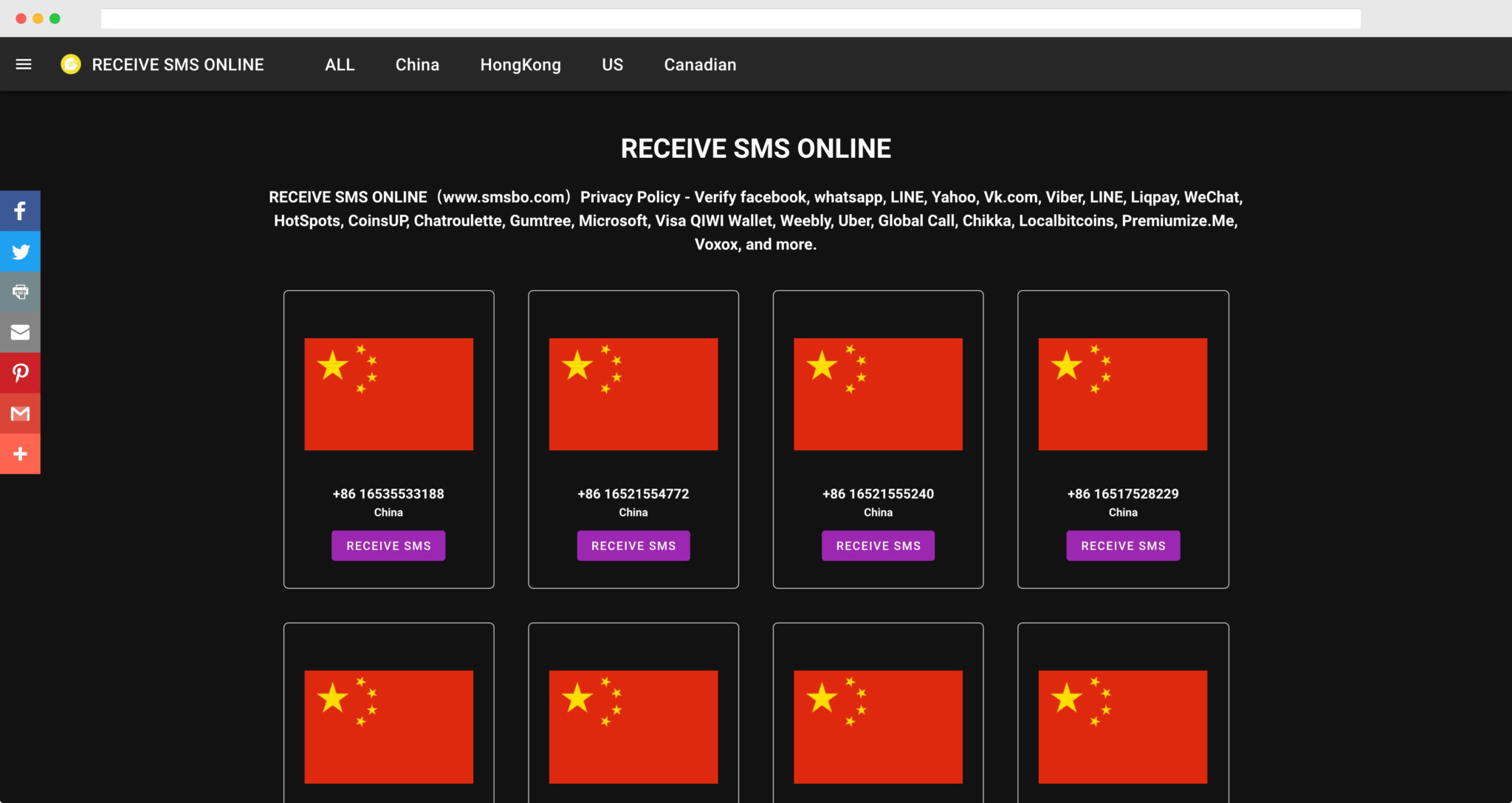Pin this page on Pinterest
The image size is (1512, 803).
20,373
